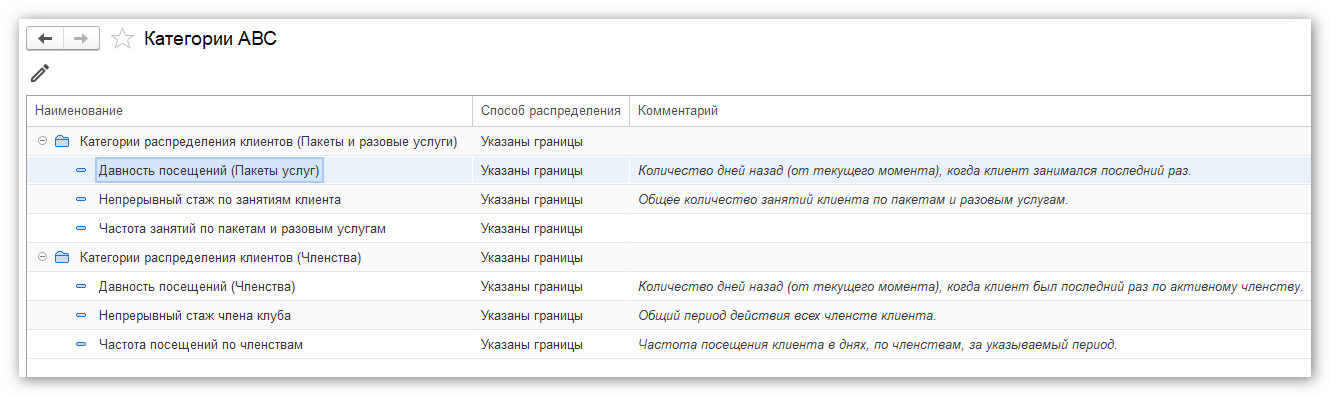Click folder icon of Пакеты и разовые услуги group
Image resolution: width=1331 pixels, height=397 pixels.
coord(61,141)
